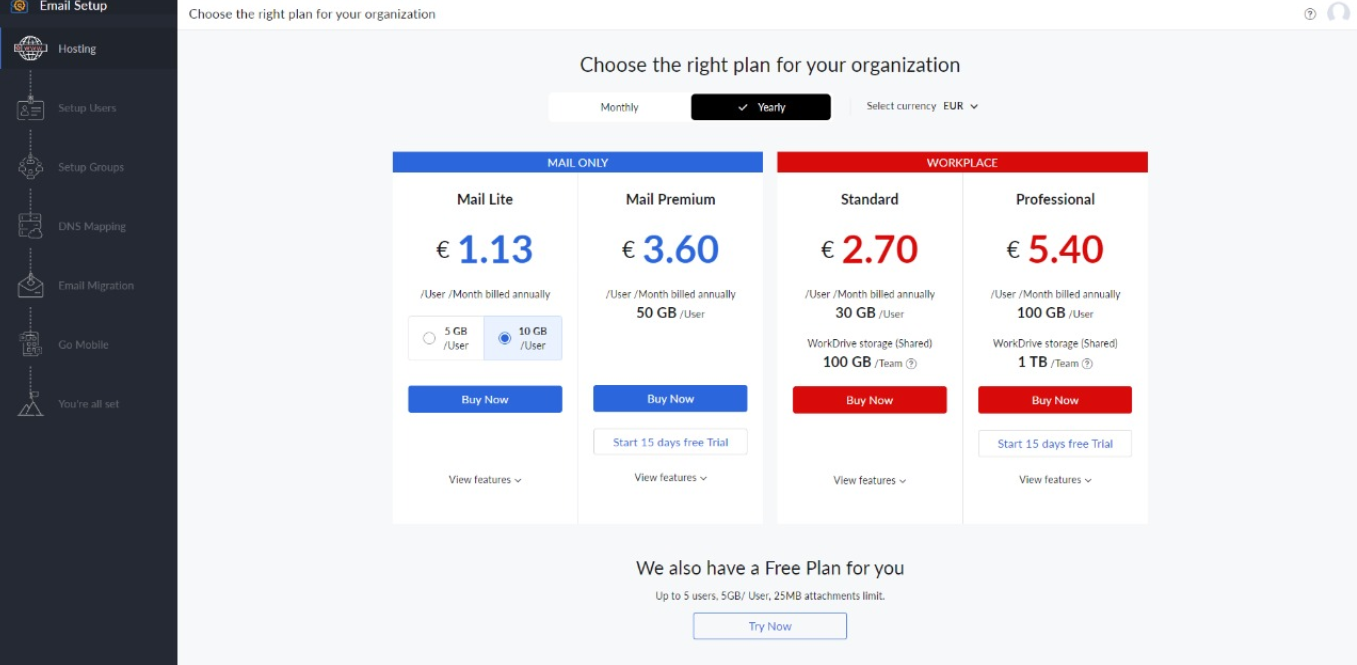1357x665 pixels.
Task: Switch billing to Yearly tab
Action: tap(761, 107)
